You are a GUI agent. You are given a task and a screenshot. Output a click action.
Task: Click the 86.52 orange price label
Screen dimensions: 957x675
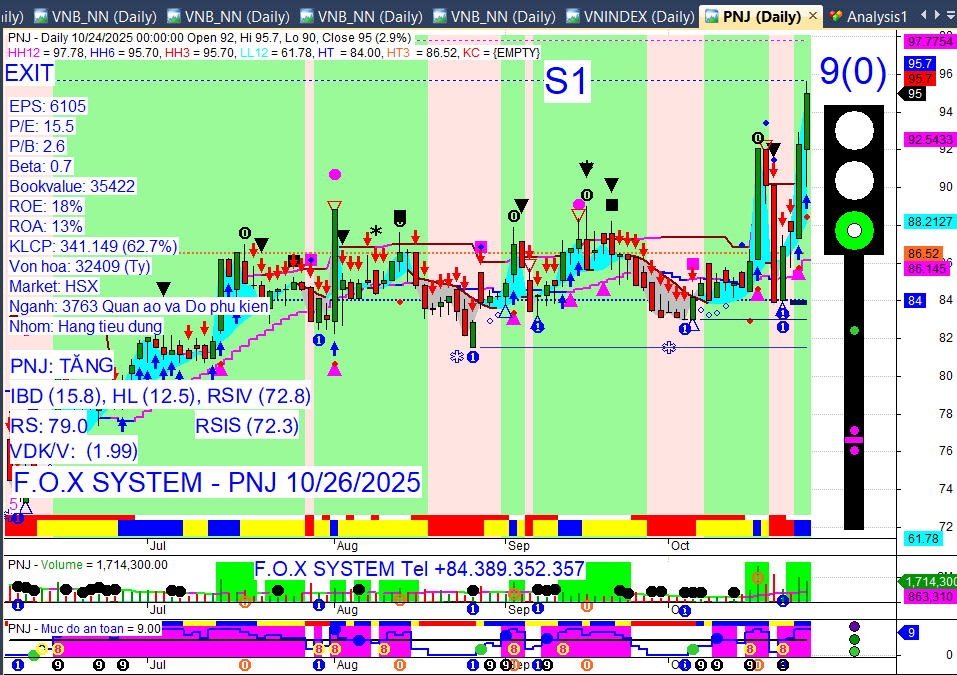click(923, 253)
